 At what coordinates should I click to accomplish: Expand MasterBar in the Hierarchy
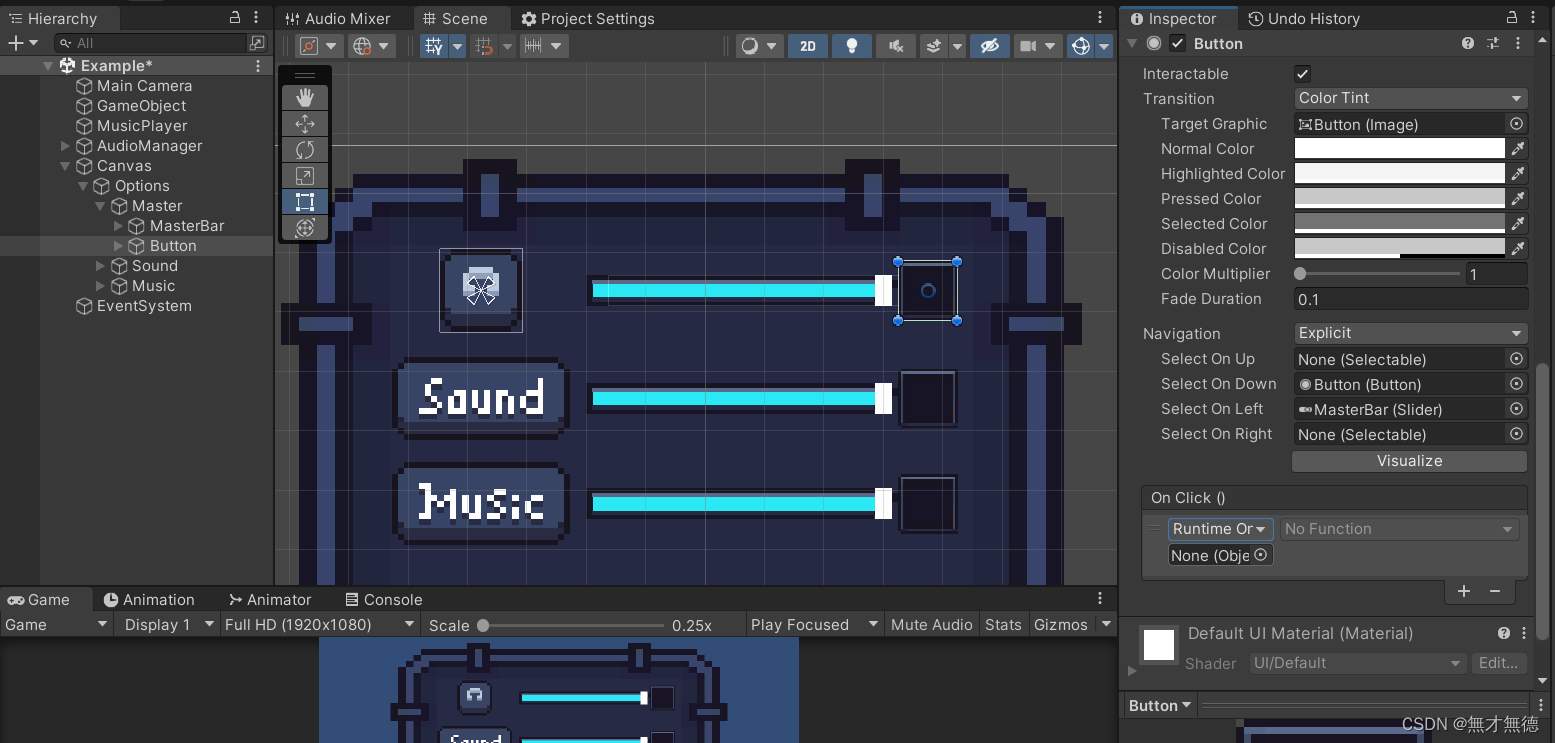point(119,226)
